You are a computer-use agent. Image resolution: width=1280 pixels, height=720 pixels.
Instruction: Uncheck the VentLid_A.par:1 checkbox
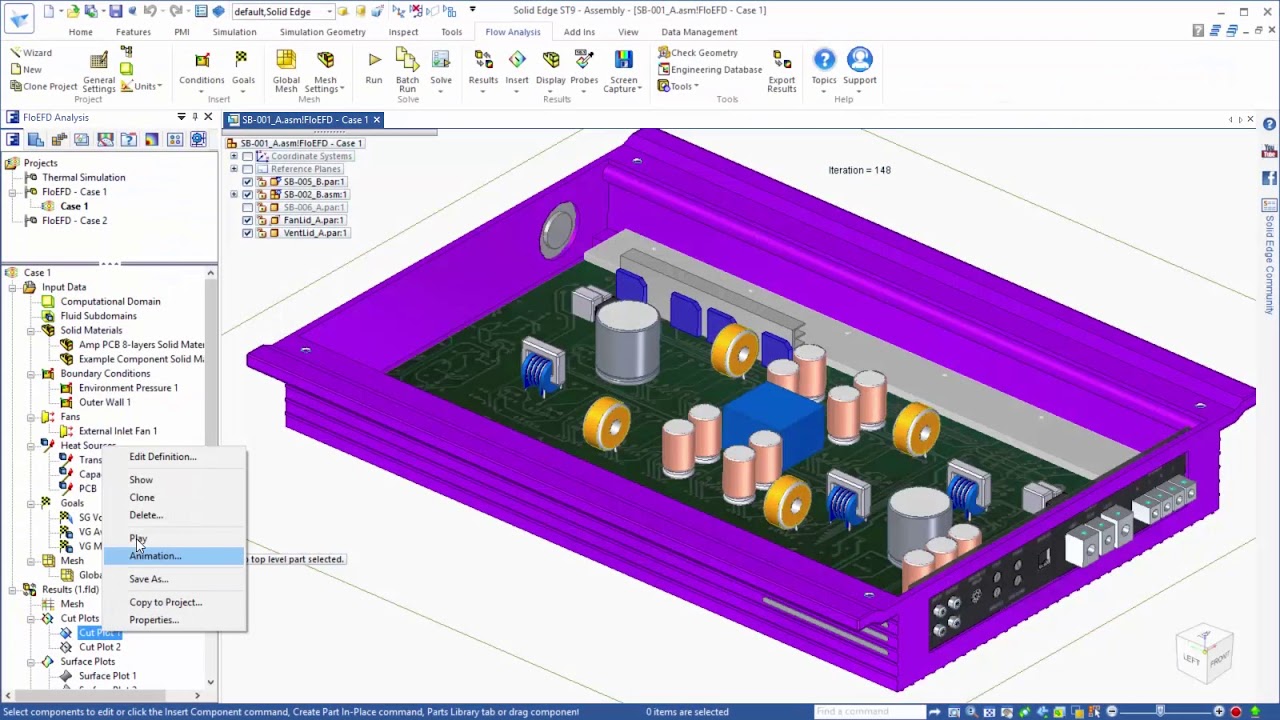(248, 233)
